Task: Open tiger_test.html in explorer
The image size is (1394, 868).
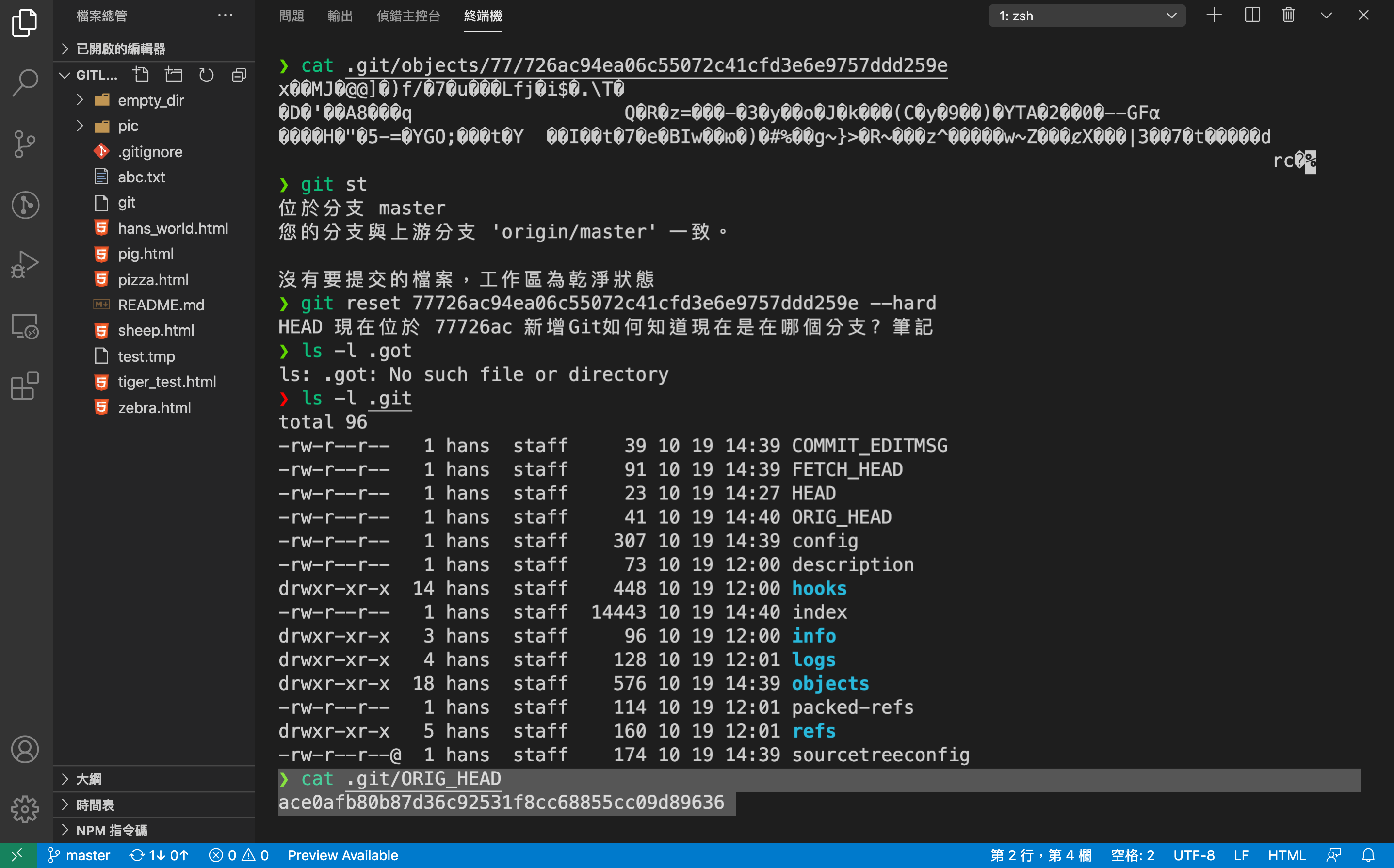Action: [154, 382]
